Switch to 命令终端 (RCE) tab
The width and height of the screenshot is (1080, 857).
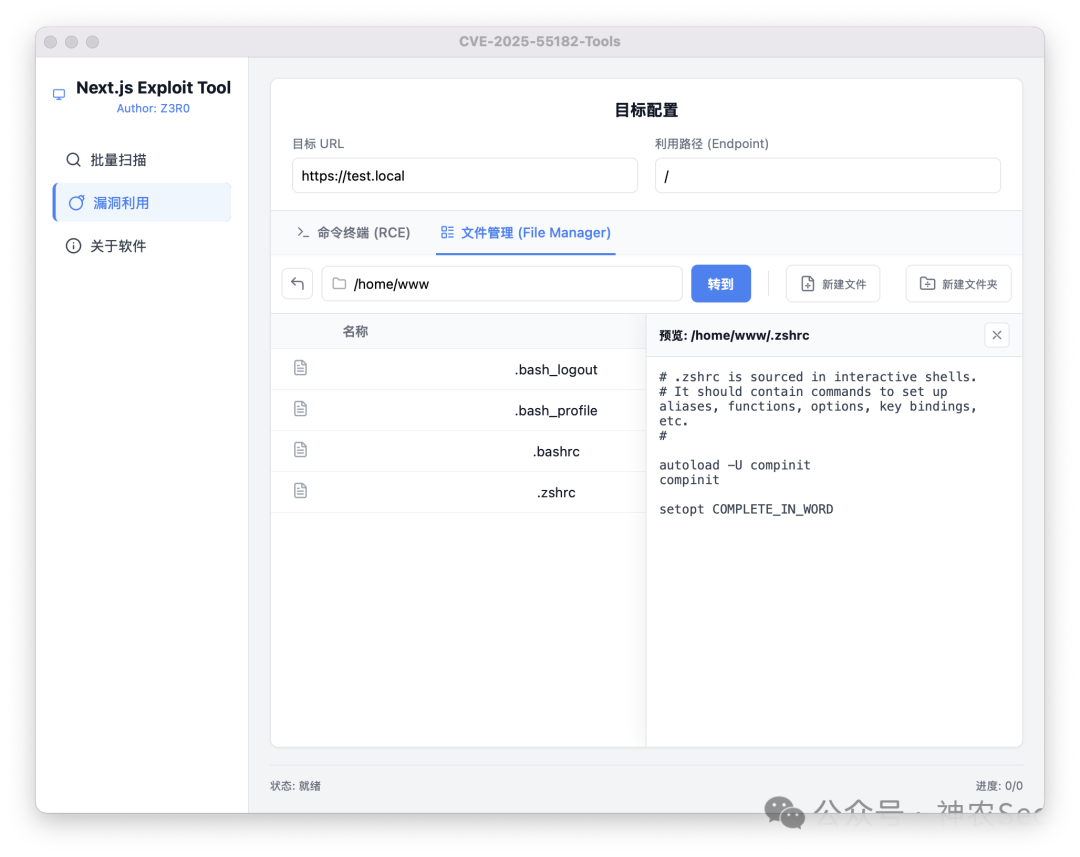coord(353,233)
